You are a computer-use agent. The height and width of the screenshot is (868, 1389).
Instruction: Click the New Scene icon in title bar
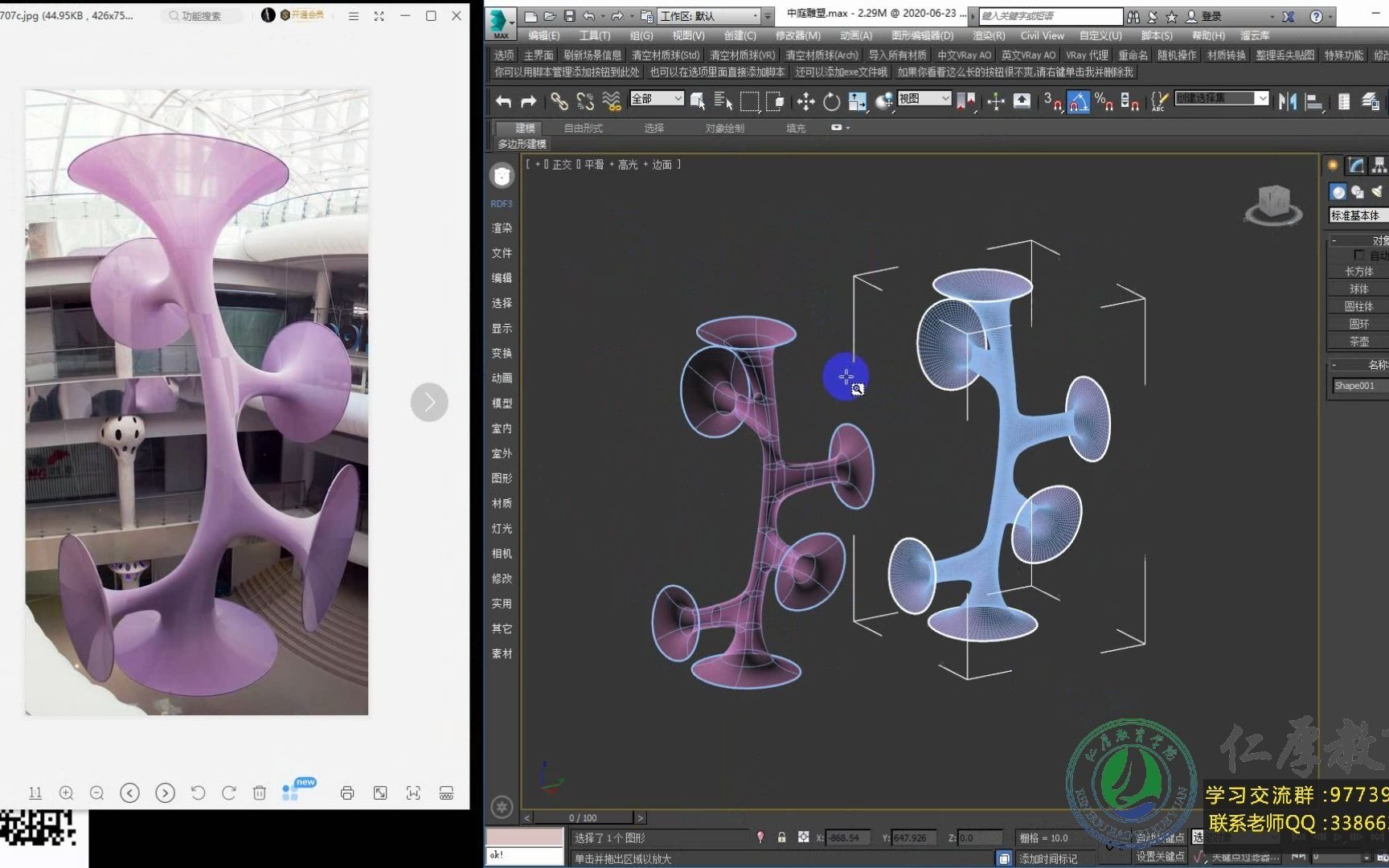pos(531,16)
